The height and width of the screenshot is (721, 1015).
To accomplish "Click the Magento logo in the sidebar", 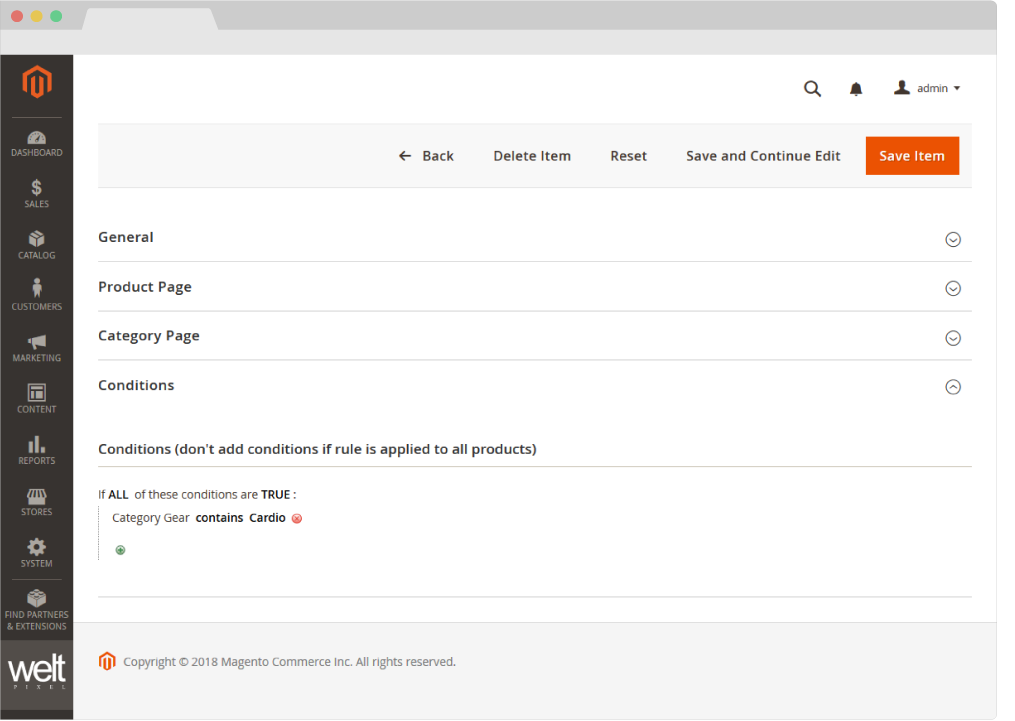I will click(x=37, y=84).
